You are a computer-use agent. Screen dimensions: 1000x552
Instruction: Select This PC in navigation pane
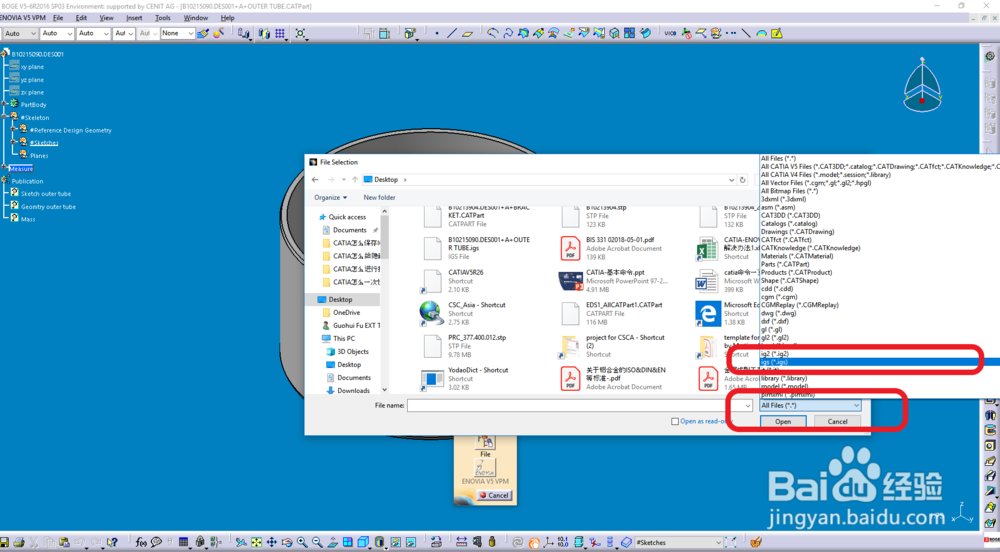[x=343, y=338]
